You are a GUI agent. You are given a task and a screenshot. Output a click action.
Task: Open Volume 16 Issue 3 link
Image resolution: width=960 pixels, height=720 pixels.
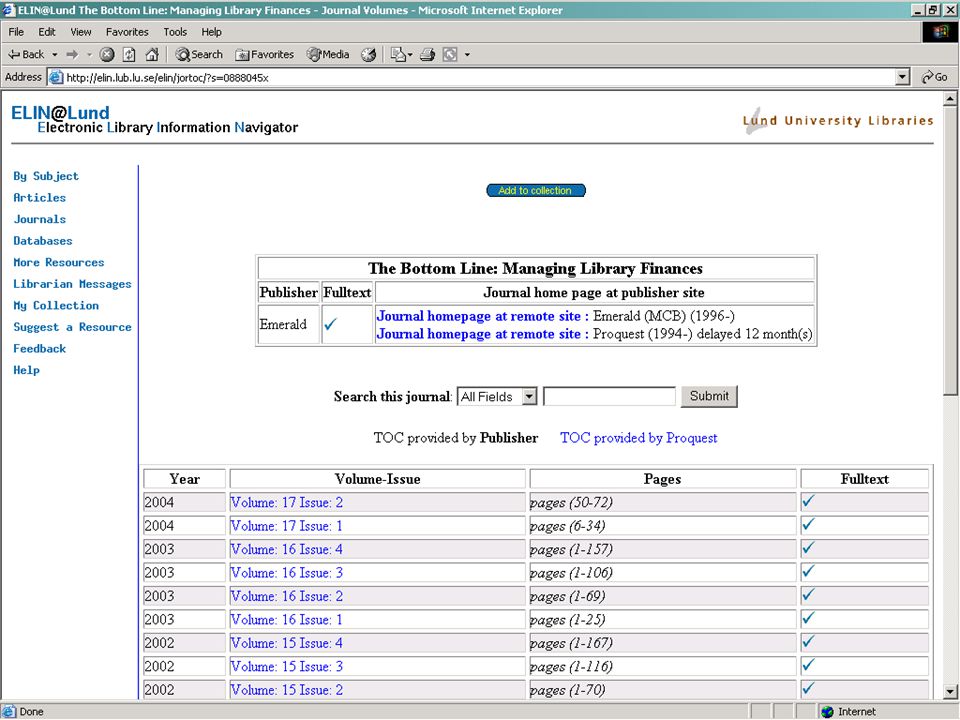click(x=286, y=572)
